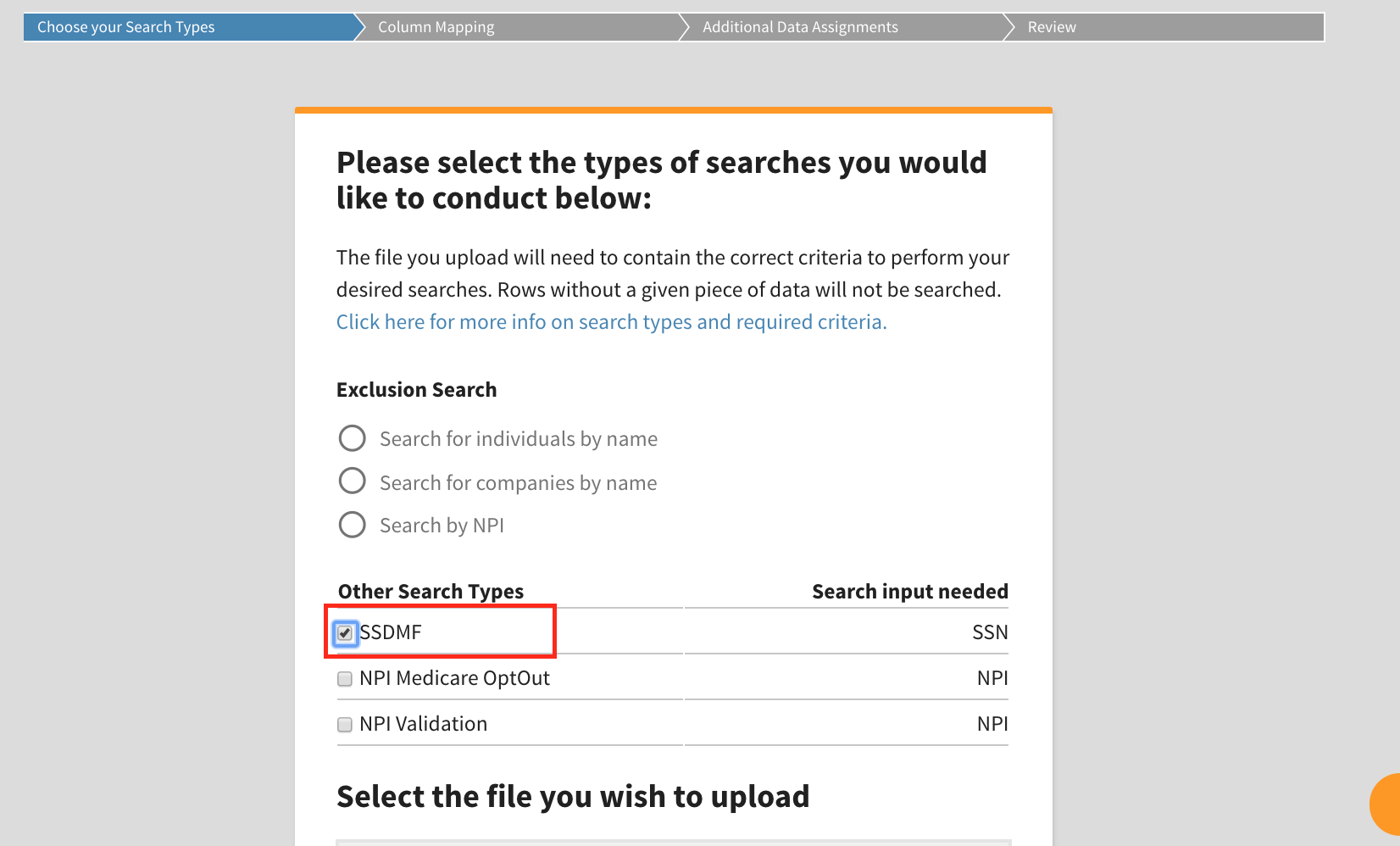Viewport: 1400px width, 846px height.
Task: Click the 'Other Search Types' column header
Action: pyautogui.click(x=431, y=591)
